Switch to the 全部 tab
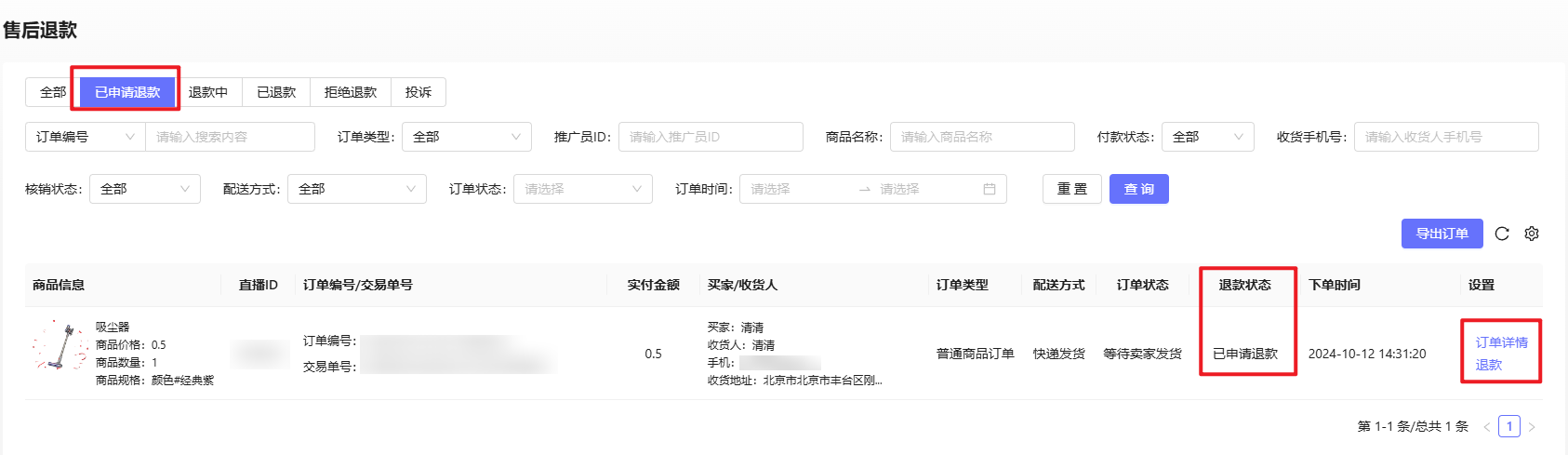 click(x=52, y=92)
